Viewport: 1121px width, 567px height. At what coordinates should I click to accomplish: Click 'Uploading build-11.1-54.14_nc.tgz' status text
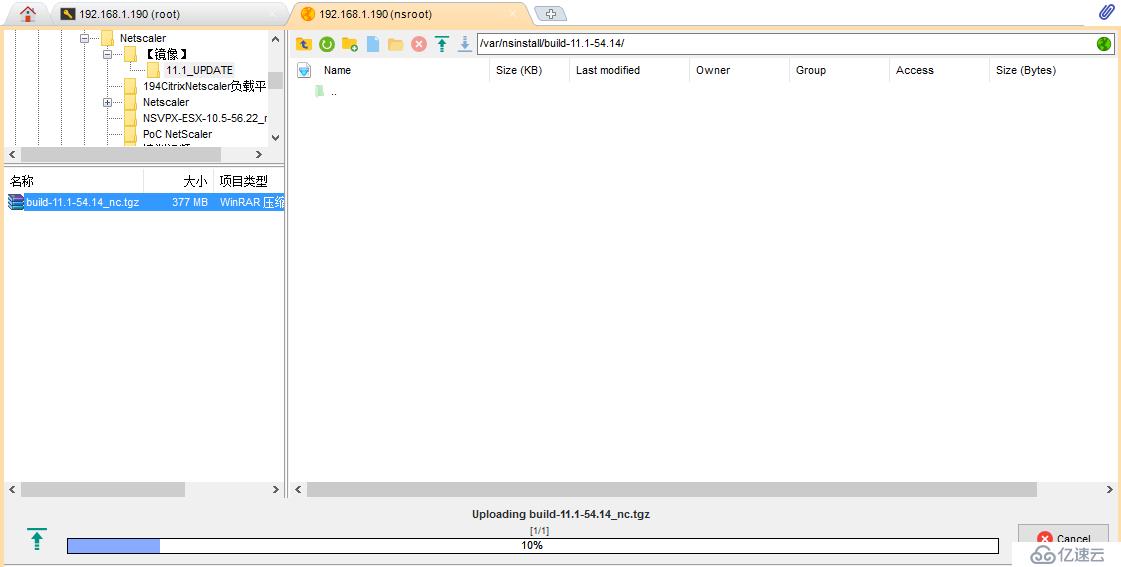560,514
